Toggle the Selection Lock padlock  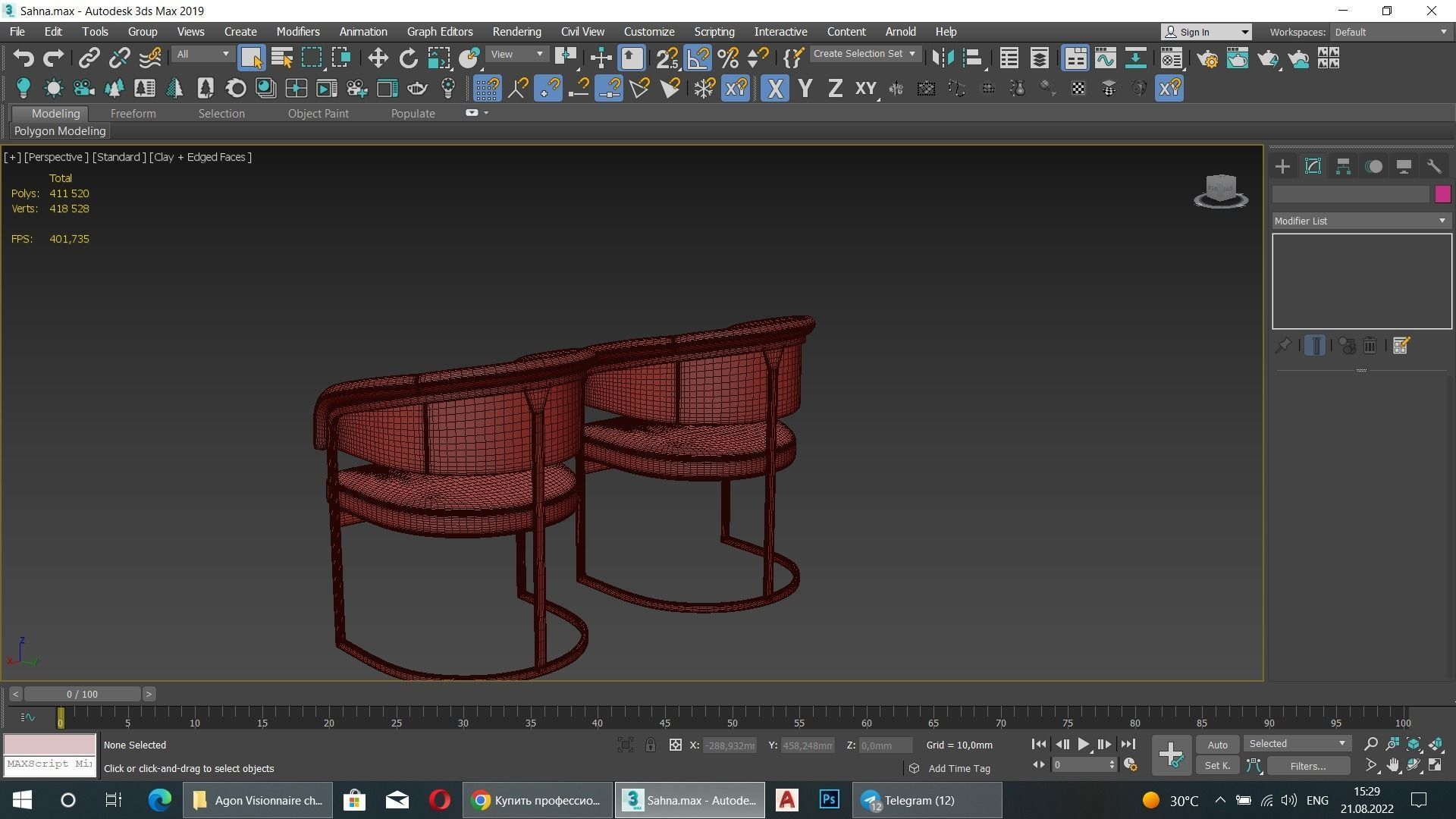point(651,745)
